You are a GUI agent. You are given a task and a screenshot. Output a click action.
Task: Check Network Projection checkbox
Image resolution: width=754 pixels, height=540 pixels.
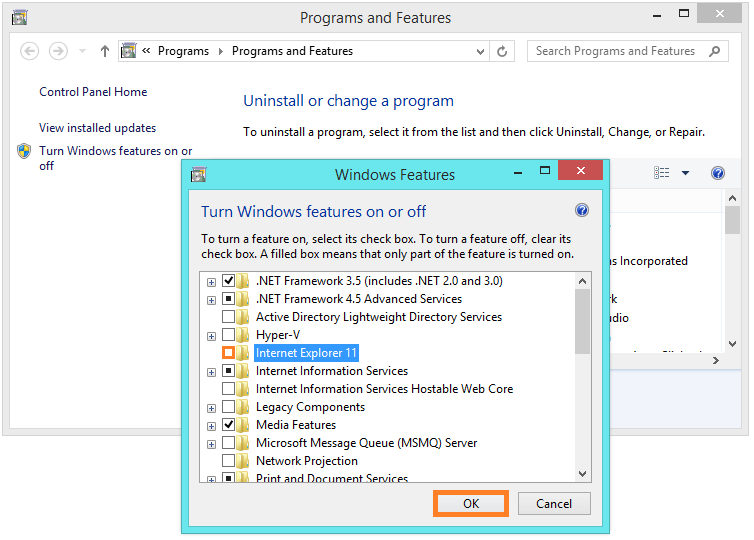[x=228, y=461]
